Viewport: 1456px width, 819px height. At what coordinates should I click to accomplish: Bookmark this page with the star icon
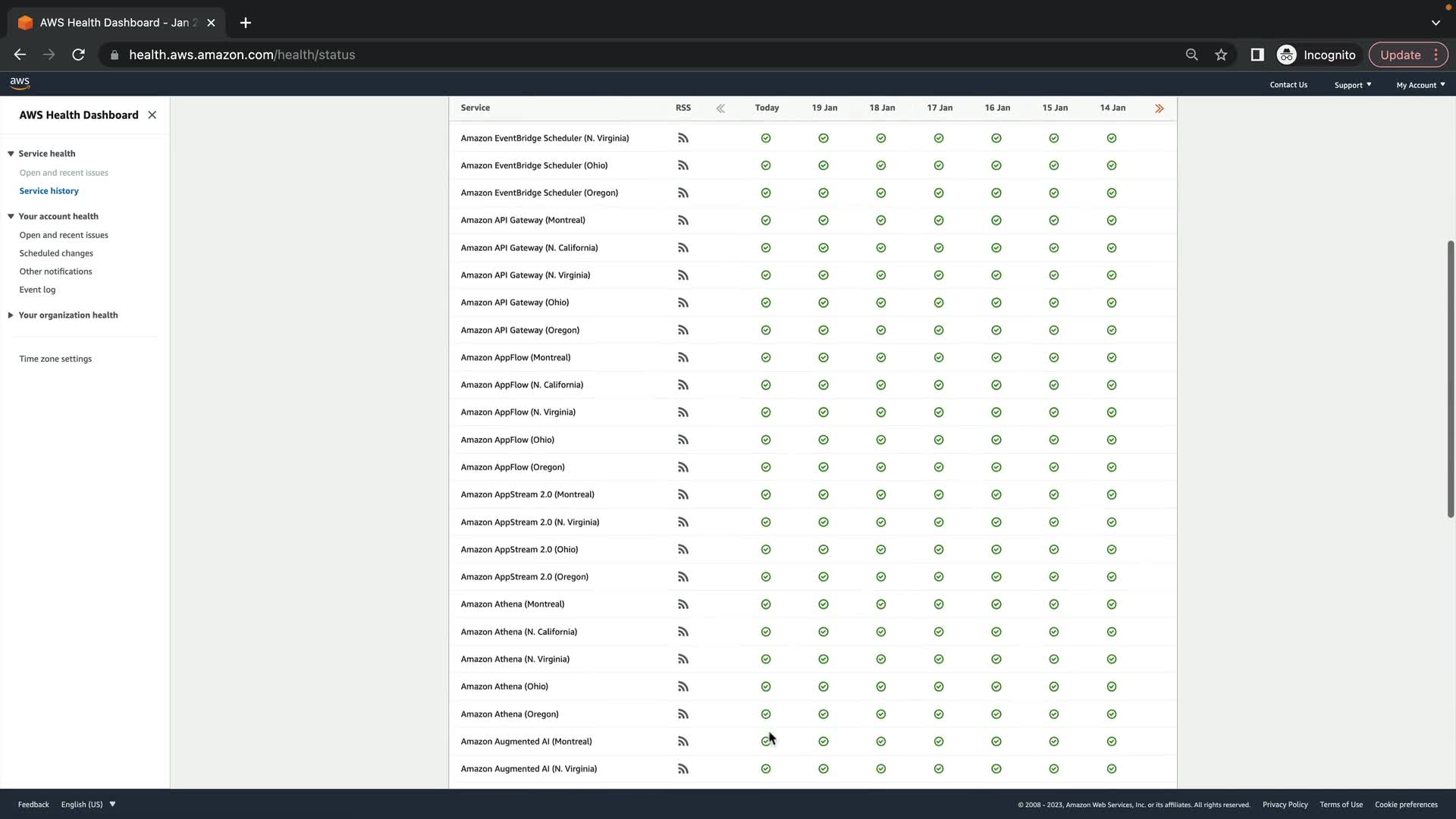click(x=1221, y=55)
